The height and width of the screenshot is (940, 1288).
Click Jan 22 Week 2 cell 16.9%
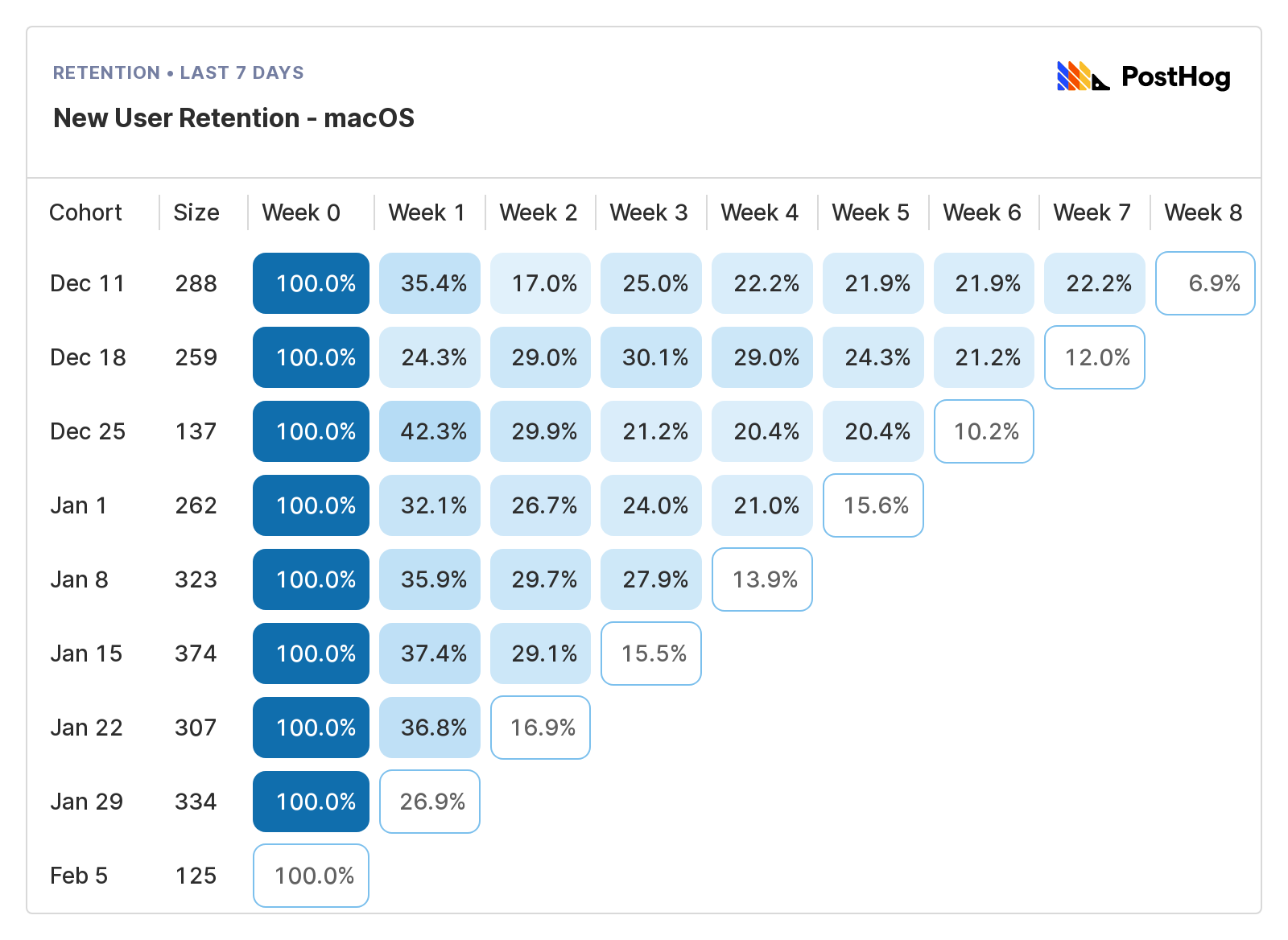pyautogui.click(x=541, y=728)
